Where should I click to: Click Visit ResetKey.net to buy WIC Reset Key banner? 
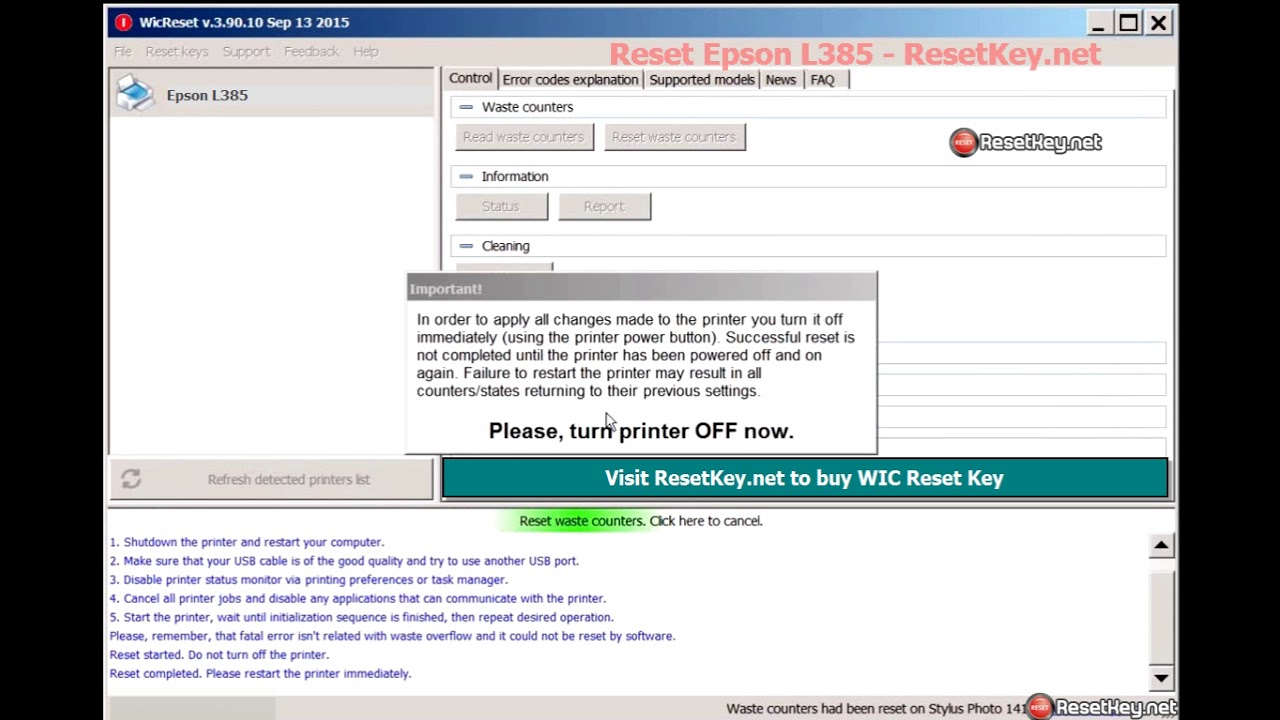[804, 478]
